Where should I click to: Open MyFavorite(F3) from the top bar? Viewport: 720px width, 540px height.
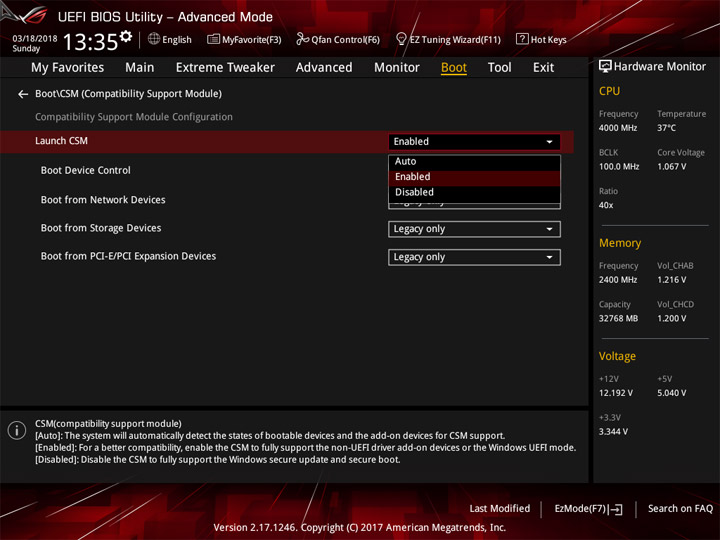click(x=244, y=39)
